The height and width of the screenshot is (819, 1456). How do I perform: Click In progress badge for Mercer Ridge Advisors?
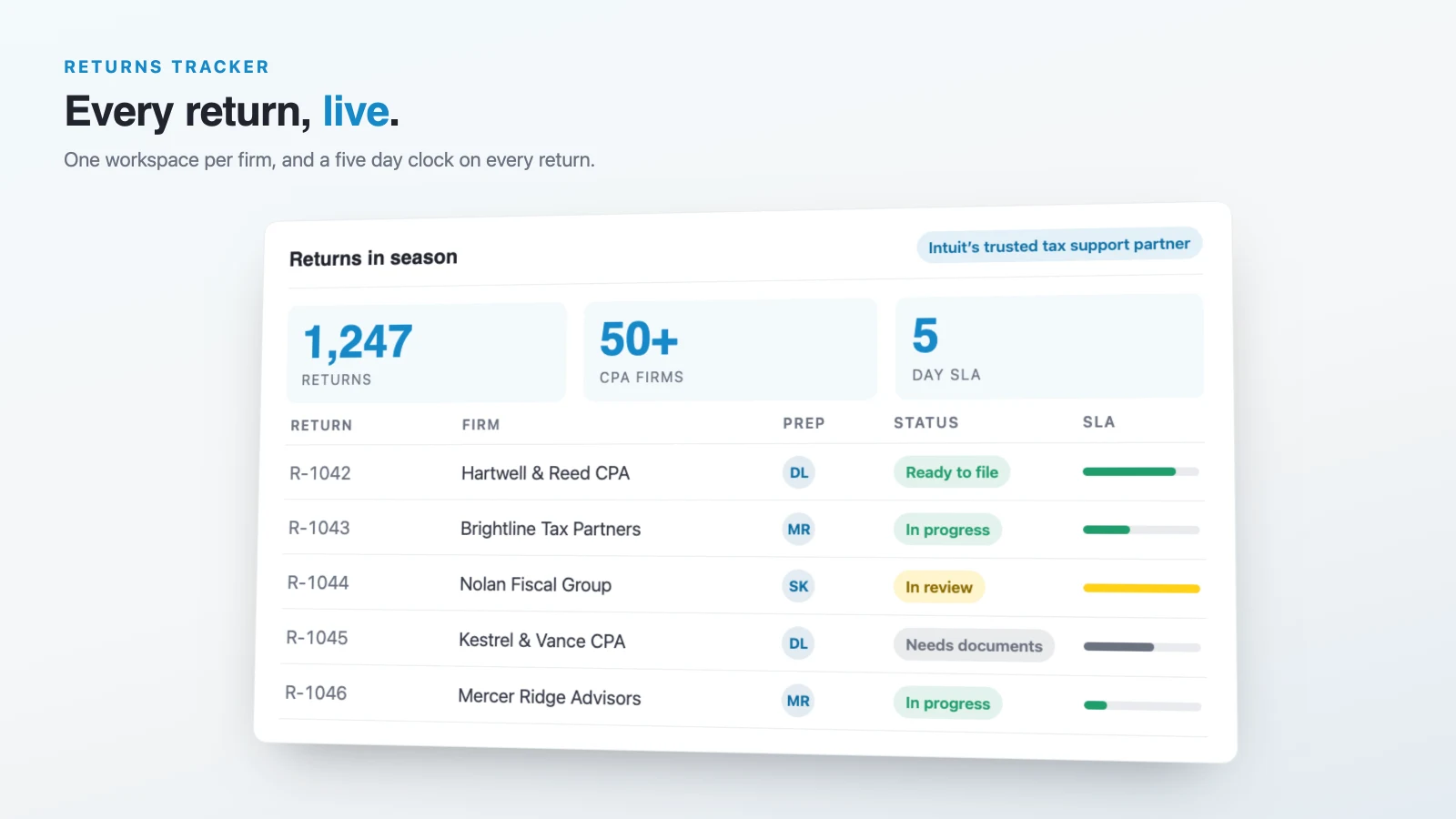(x=947, y=703)
